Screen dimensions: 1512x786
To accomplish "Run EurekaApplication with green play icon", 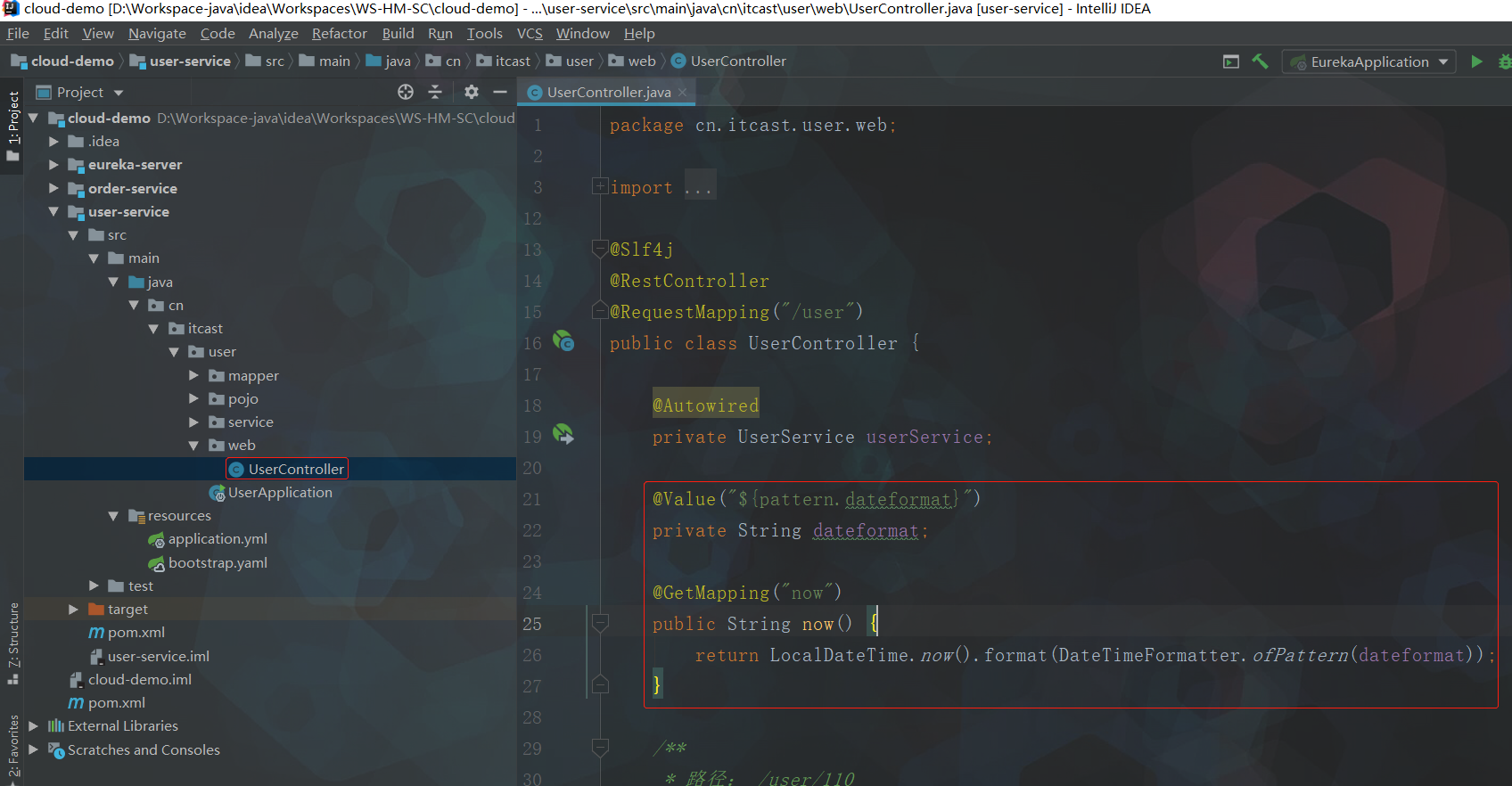I will click(1476, 61).
